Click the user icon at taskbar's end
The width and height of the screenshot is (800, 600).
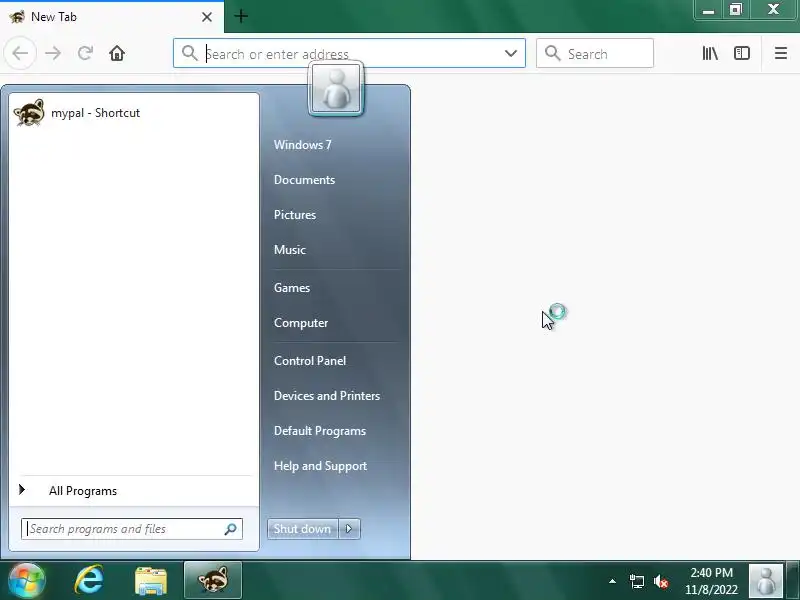point(765,581)
